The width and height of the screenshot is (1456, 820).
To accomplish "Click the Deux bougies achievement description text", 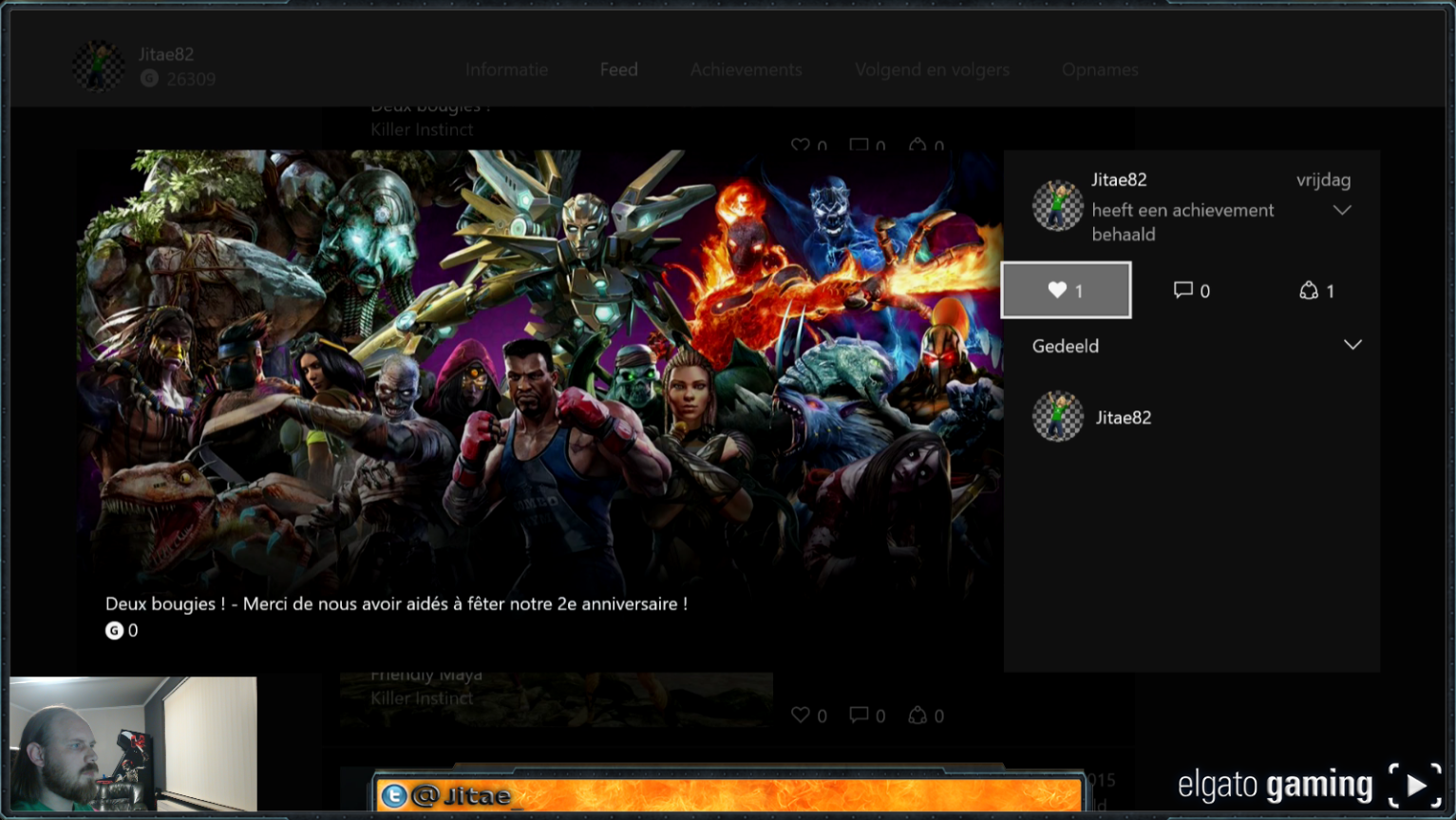I will tap(396, 603).
